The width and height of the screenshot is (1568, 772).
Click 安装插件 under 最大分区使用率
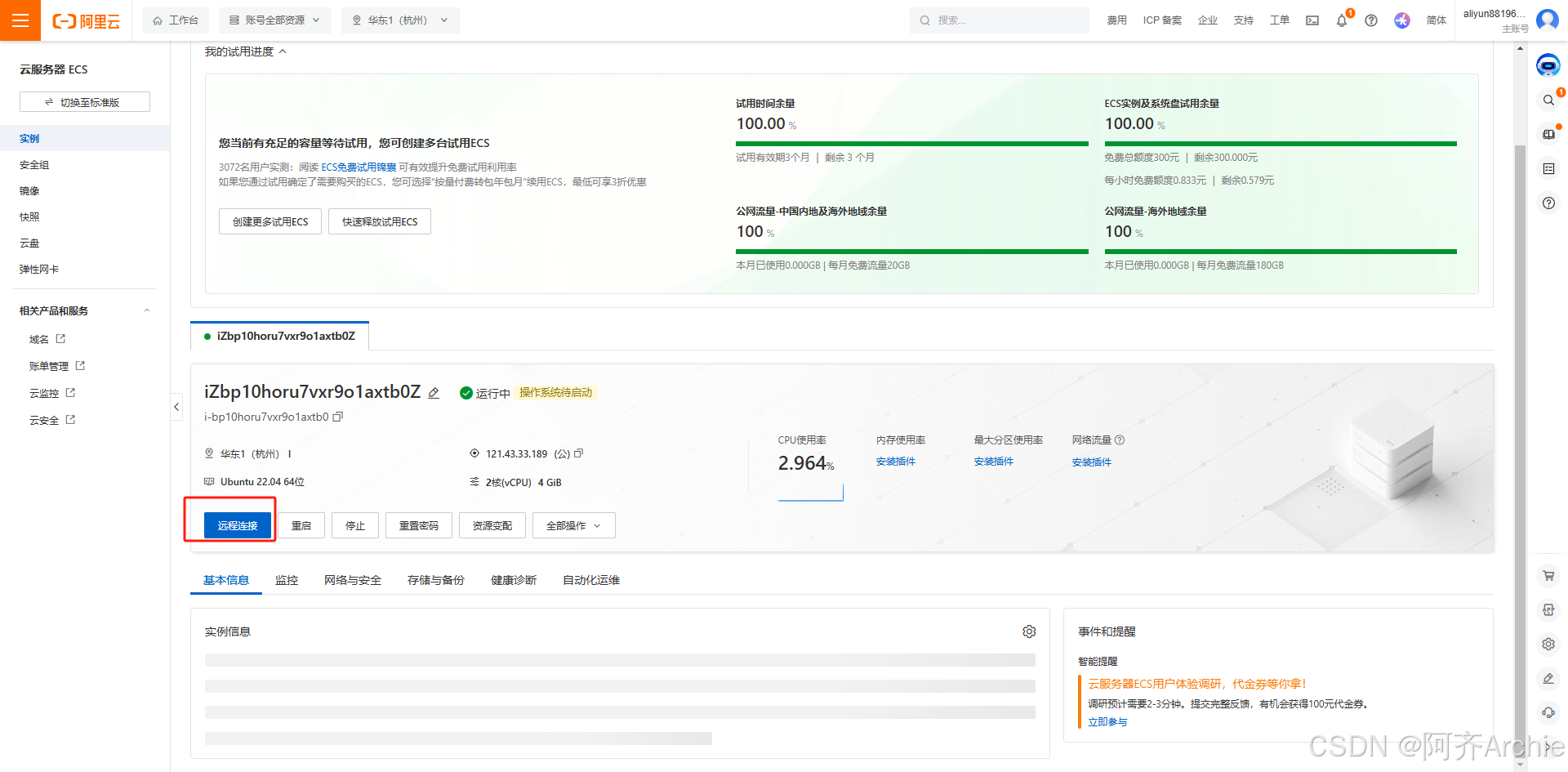(x=994, y=462)
